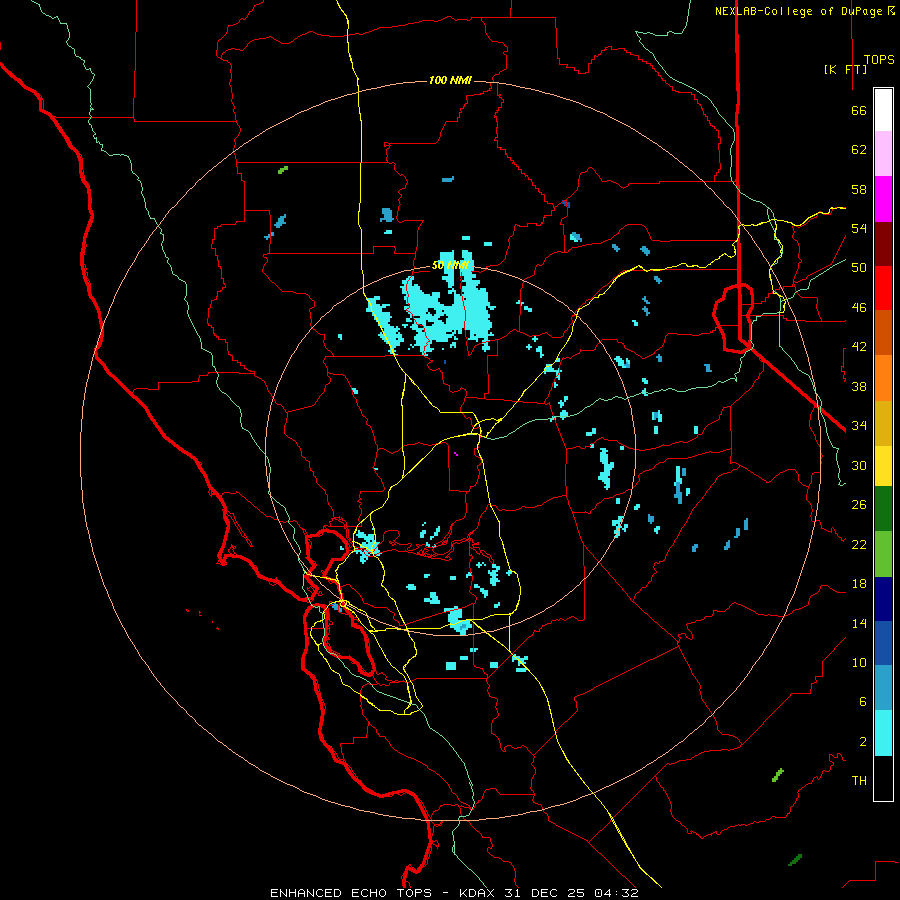Select the 10 legend value
The image size is (900, 900).
tap(859, 662)
